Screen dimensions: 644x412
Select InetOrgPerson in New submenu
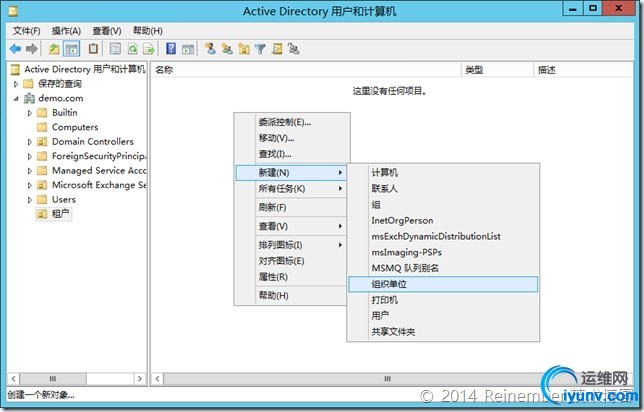[x=443, y=221]
